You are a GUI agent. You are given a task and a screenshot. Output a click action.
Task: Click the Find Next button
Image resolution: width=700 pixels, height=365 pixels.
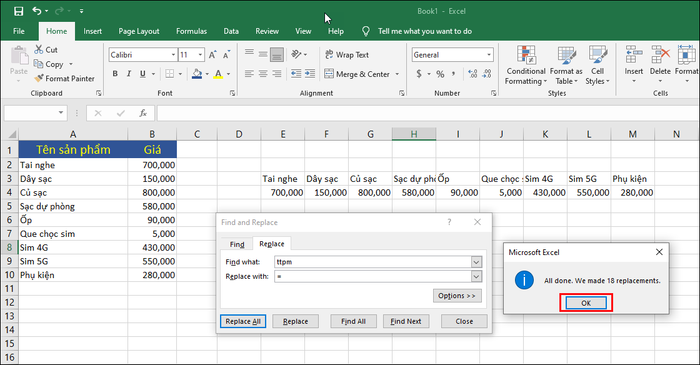[406, 321]
